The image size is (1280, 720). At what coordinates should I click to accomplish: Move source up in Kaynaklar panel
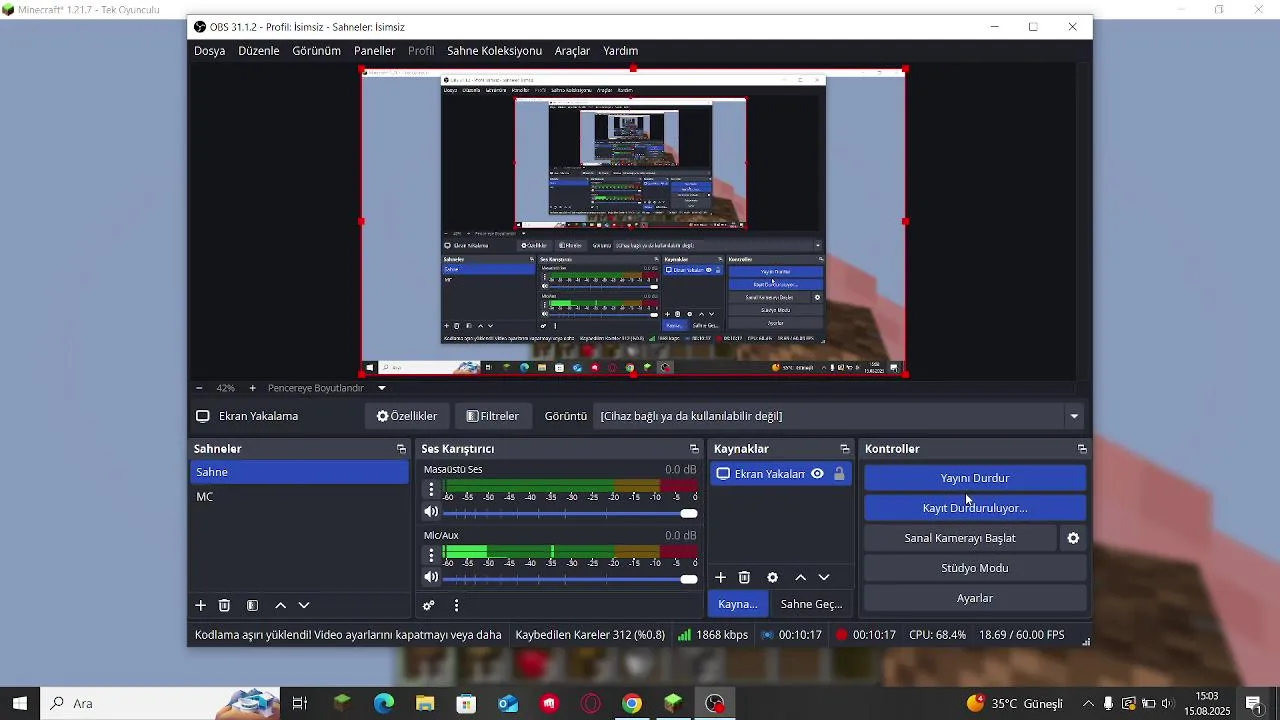[x=800, y=577]
